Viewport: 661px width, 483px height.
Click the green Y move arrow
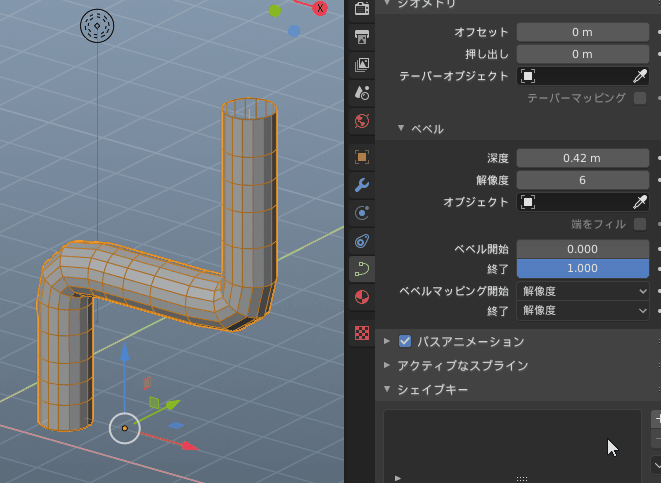(x=172, y=405)
